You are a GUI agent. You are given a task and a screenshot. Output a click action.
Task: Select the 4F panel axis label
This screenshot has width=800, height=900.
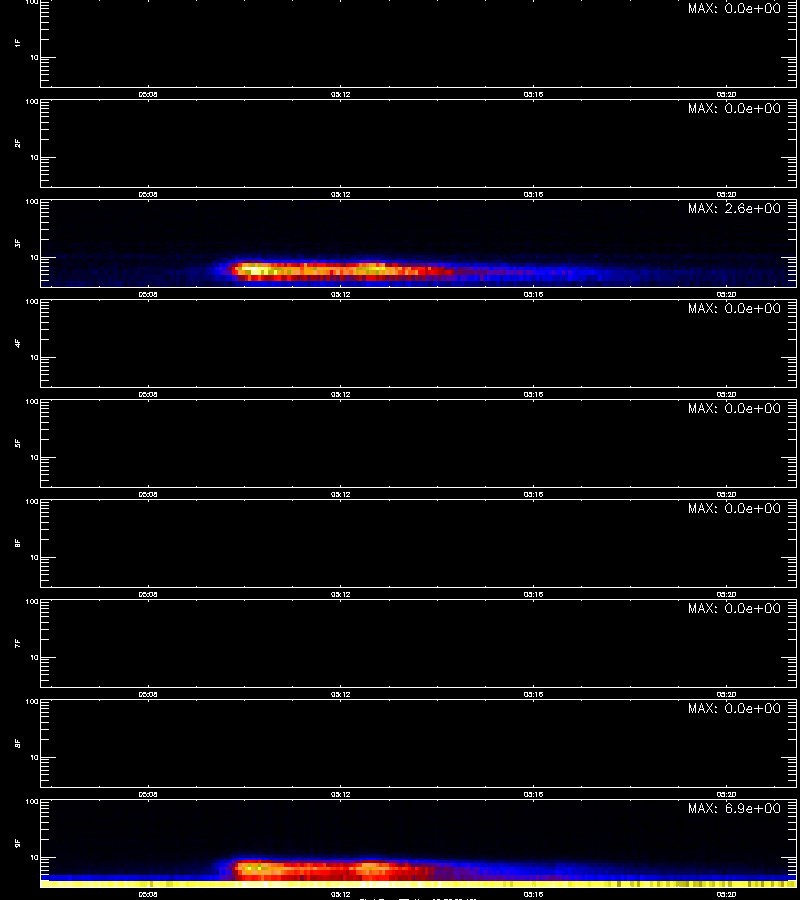pyautogui.click(x=18, y=343)
